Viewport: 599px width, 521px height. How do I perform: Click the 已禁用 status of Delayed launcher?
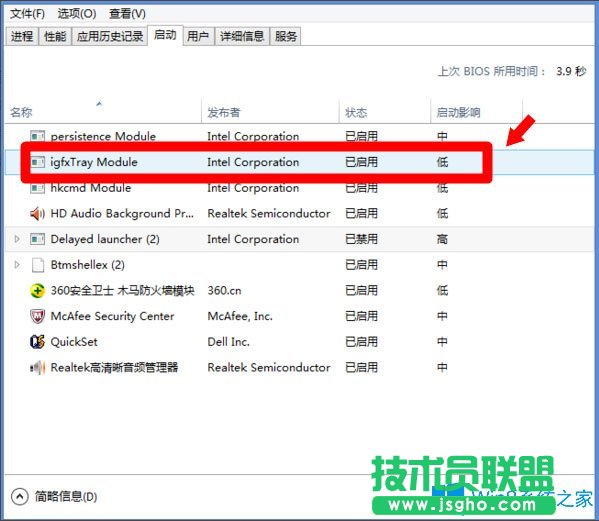point(361,239)
